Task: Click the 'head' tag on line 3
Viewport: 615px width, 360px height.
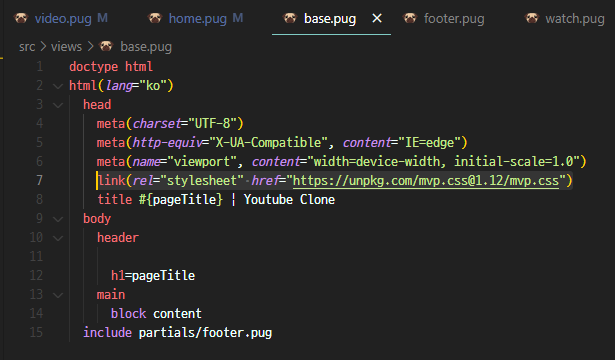Action: [x=97, y=105]
